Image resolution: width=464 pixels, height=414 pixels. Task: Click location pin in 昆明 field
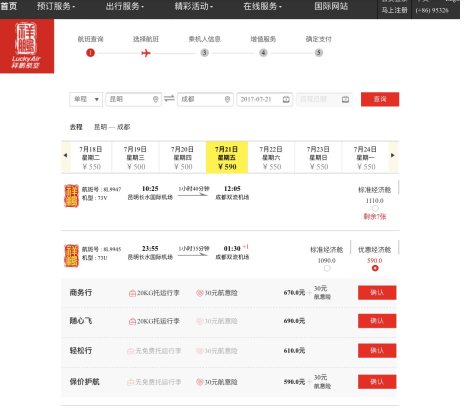(155, 99)
